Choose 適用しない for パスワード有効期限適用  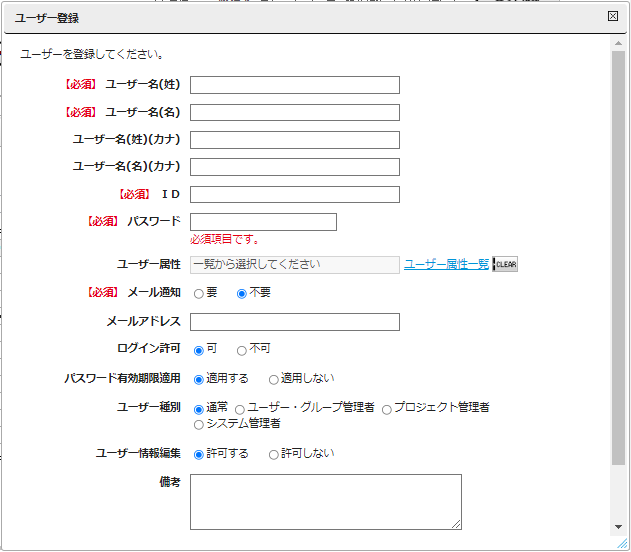coord(274,379)
